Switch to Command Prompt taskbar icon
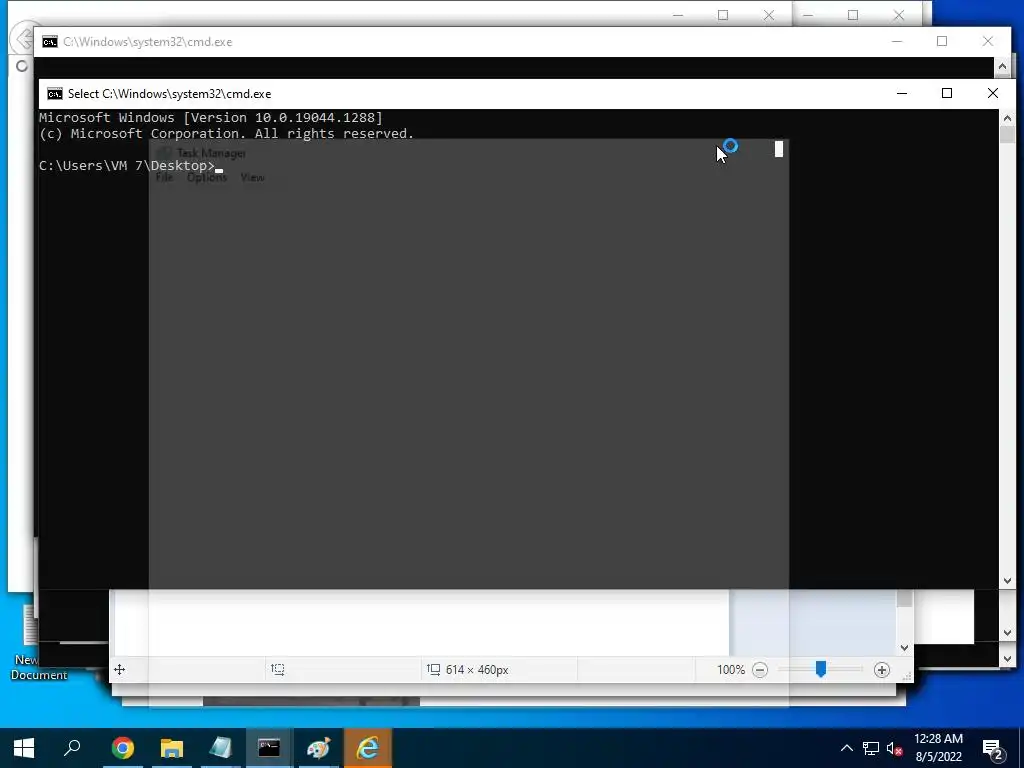This screenshot has width=1024, height=768. [269, 748]
